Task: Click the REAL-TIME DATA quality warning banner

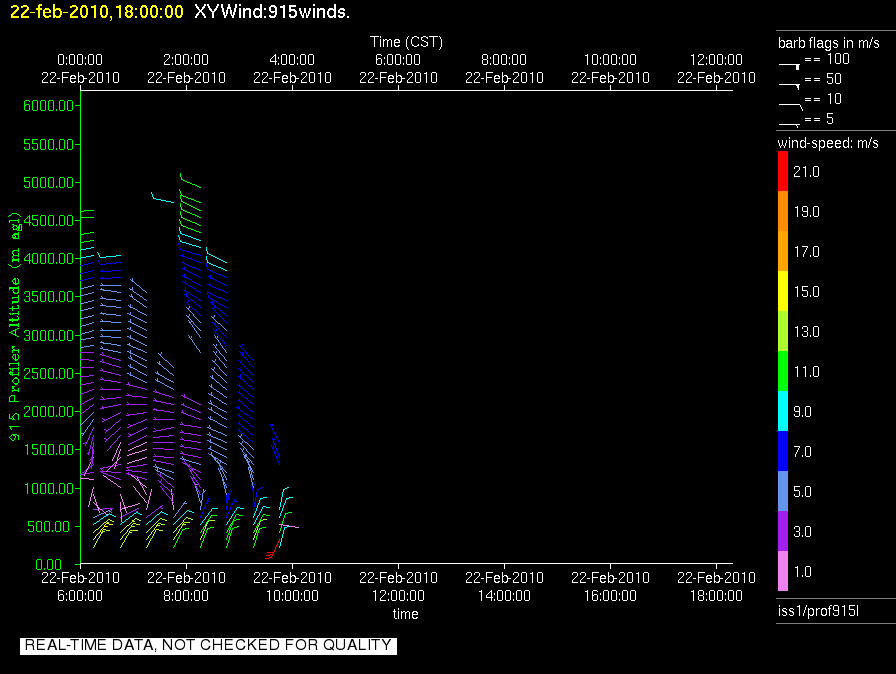Action: (x=208, y=645)
